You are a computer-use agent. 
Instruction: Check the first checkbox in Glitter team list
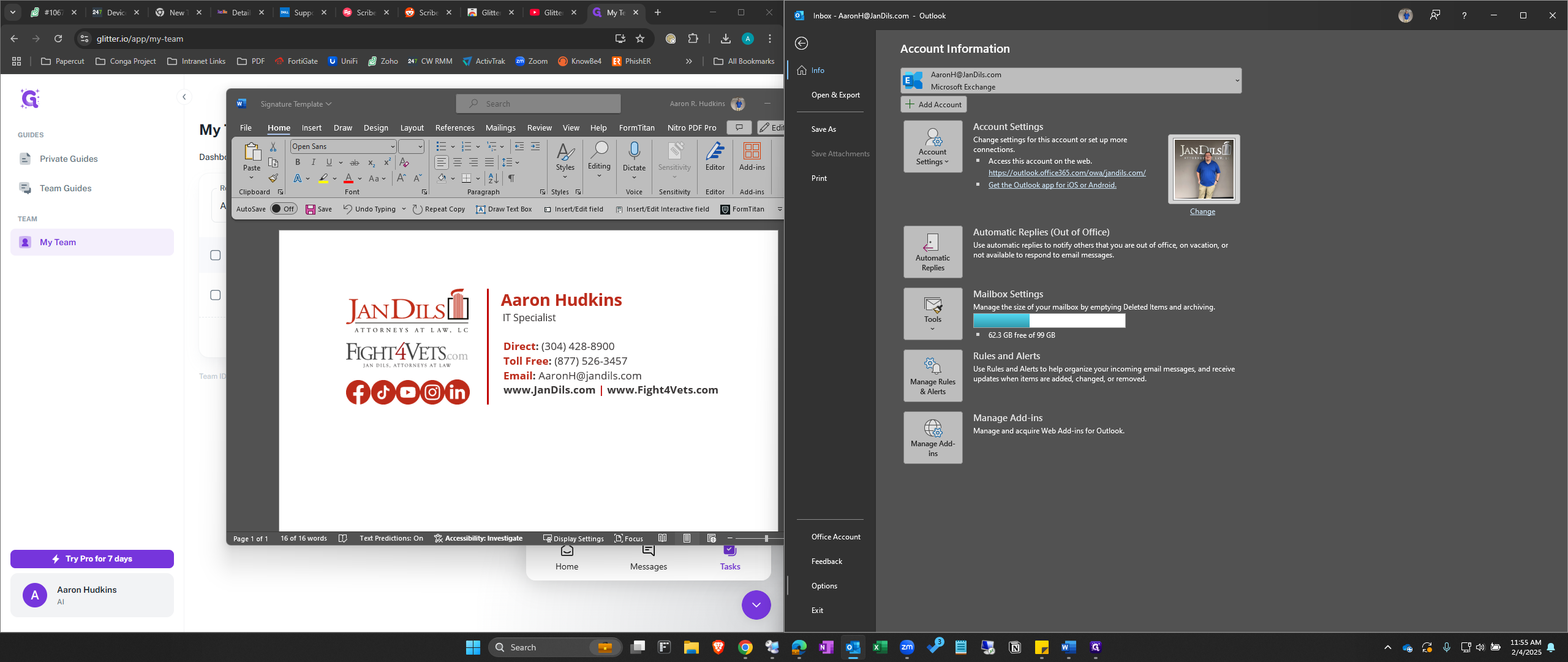[216, 255]
